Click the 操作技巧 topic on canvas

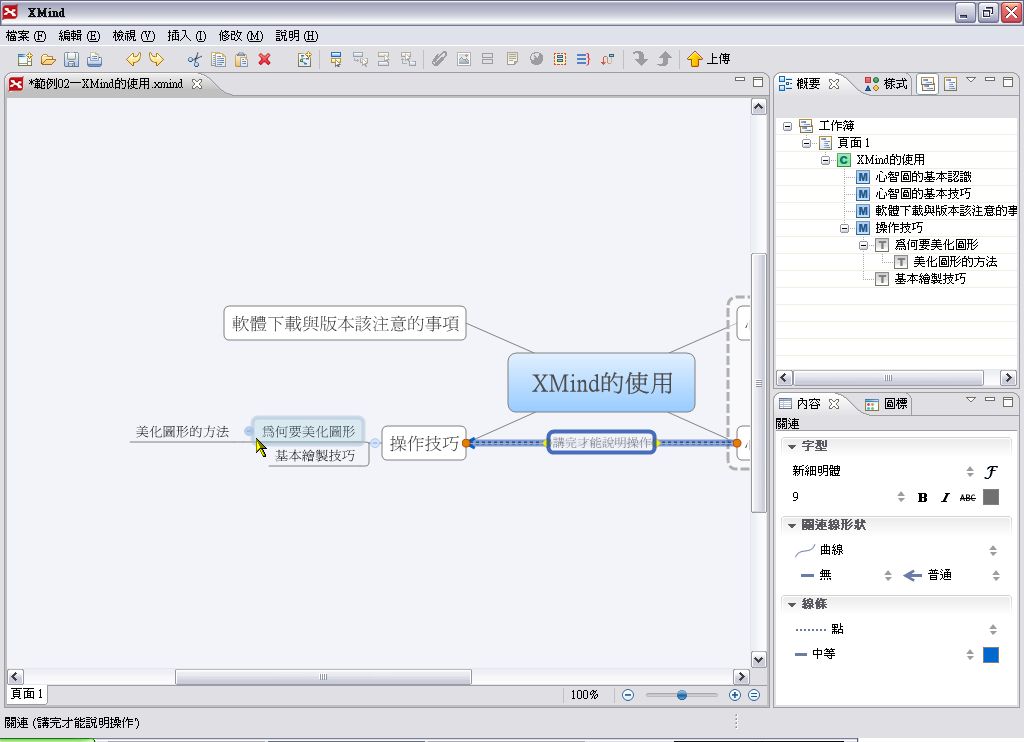click(x=424, y=444)
